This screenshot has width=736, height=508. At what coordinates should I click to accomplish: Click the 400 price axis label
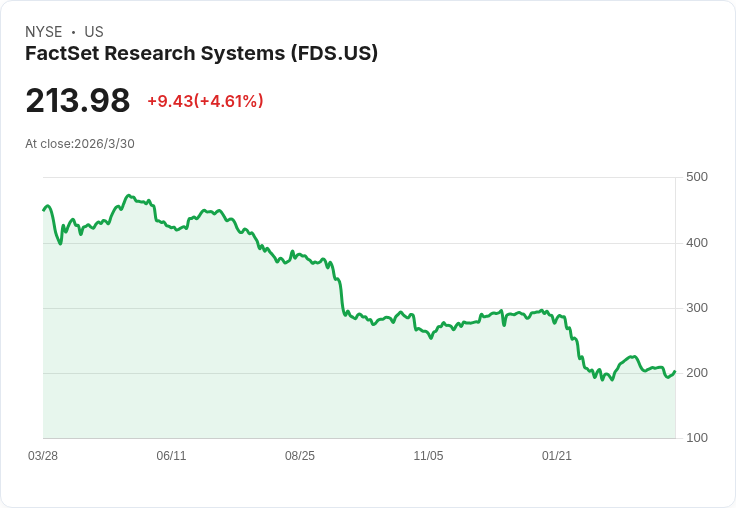tap(697, 243)
